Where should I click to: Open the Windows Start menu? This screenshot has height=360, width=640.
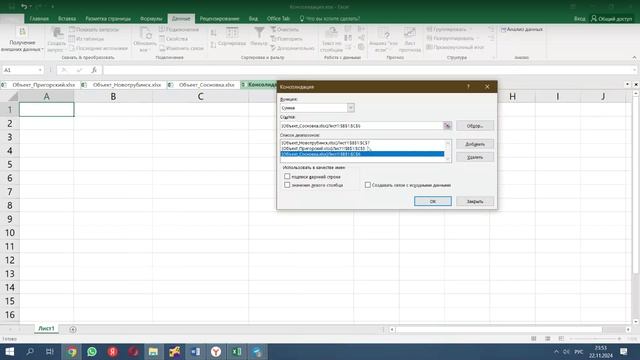(x=9, y=351)
